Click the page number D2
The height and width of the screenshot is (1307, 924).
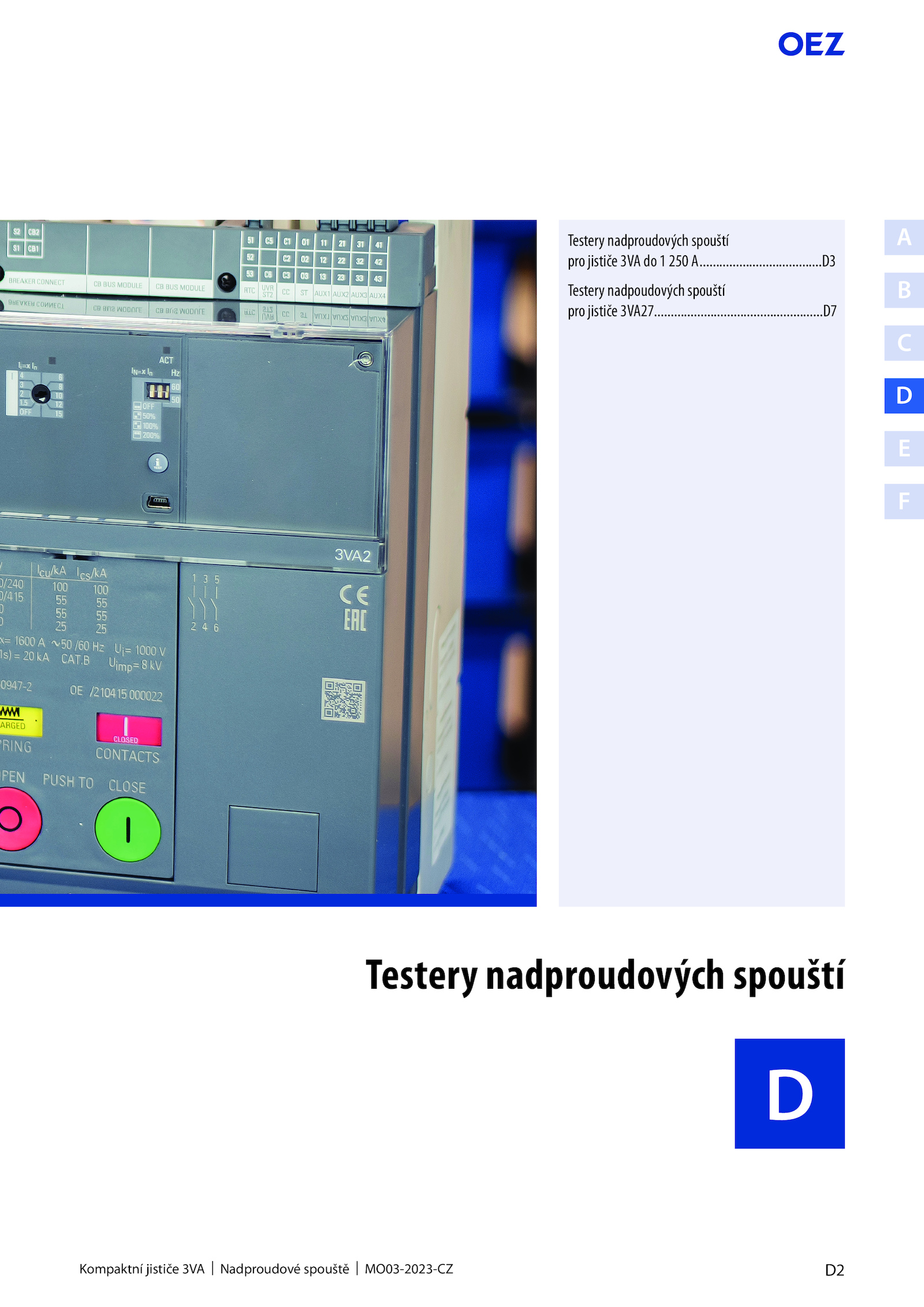tap(834, 1270)
